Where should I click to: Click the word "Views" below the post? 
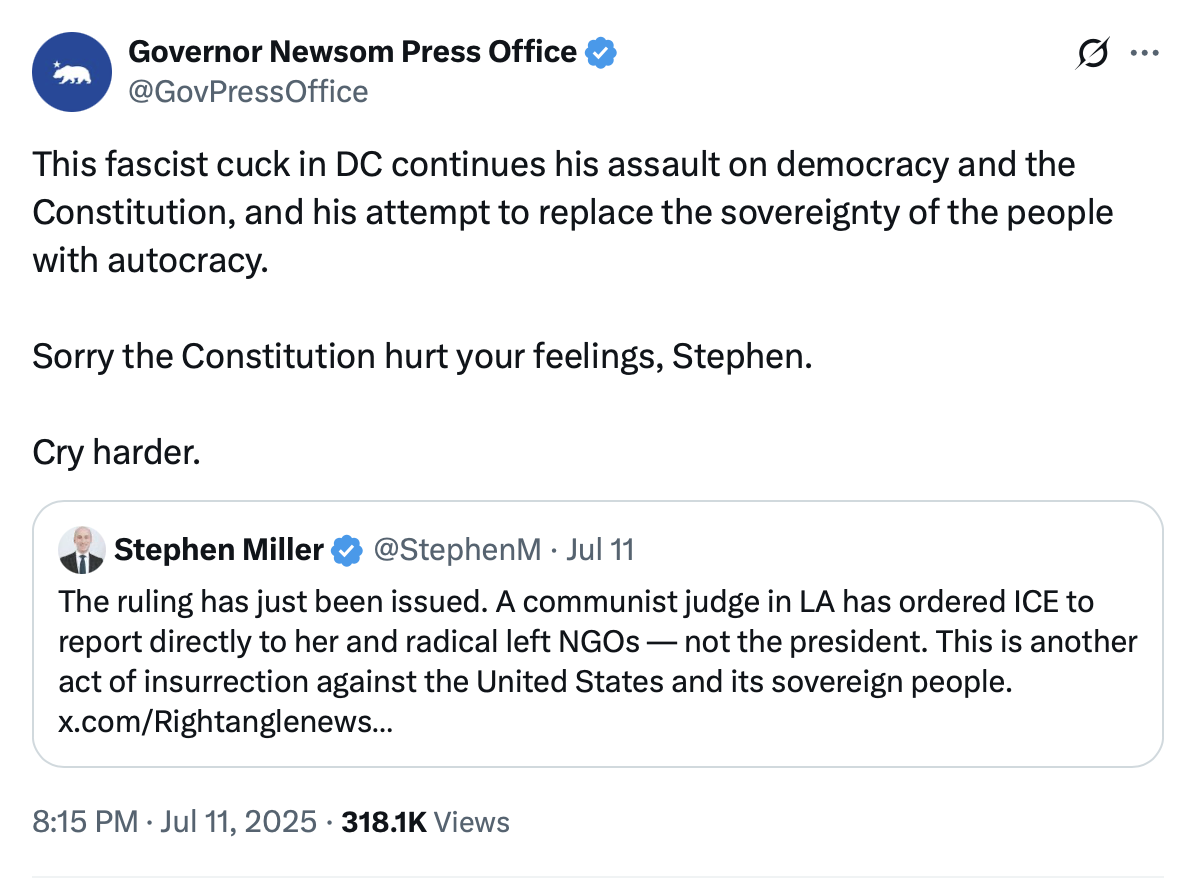pyautogui.click(x=473, y=822)
